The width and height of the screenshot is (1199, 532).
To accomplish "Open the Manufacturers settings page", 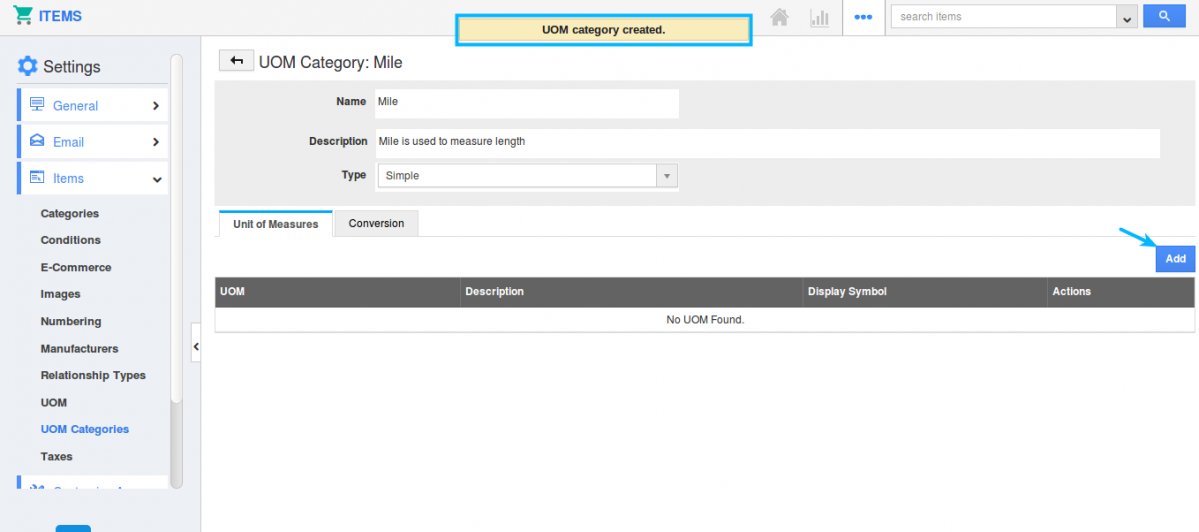I will (80, 349).
